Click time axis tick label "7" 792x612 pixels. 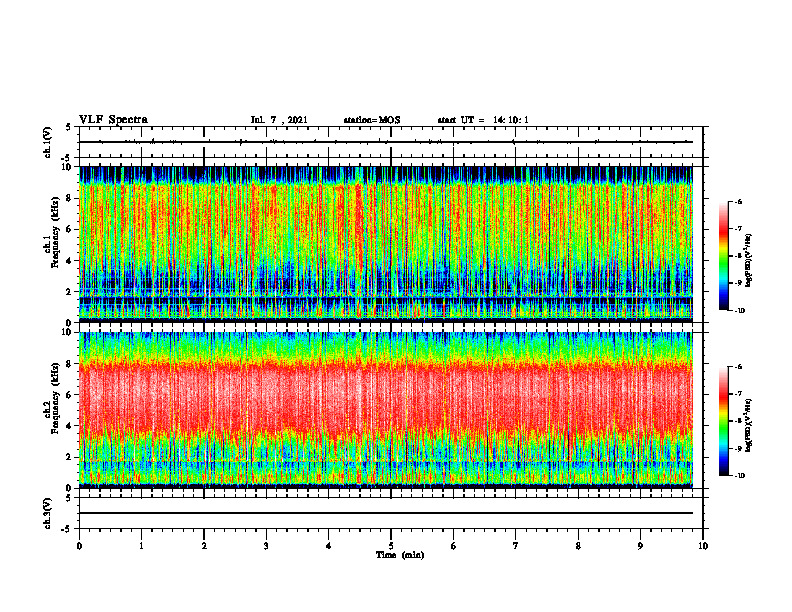(516, 546)
